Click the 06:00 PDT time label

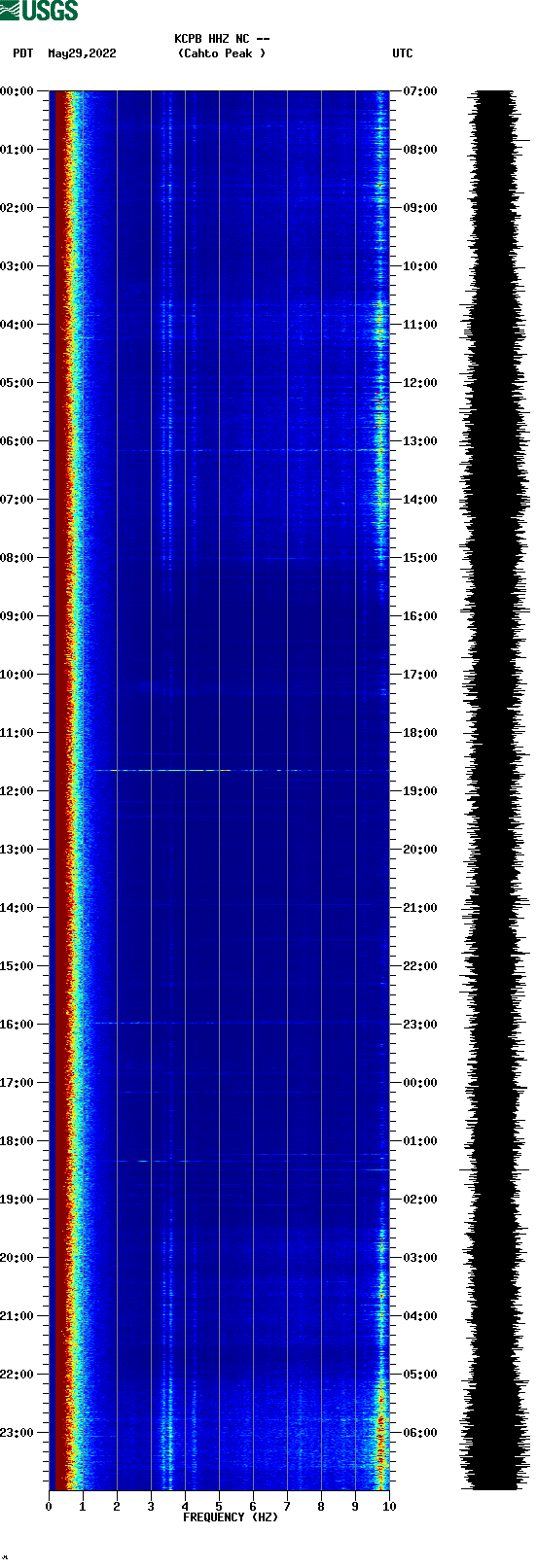pos(17,441)
